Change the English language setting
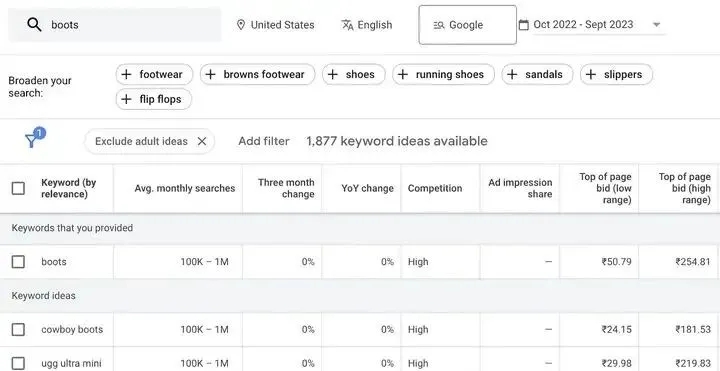This screenshot has height=371, width=720. (367, 25)
